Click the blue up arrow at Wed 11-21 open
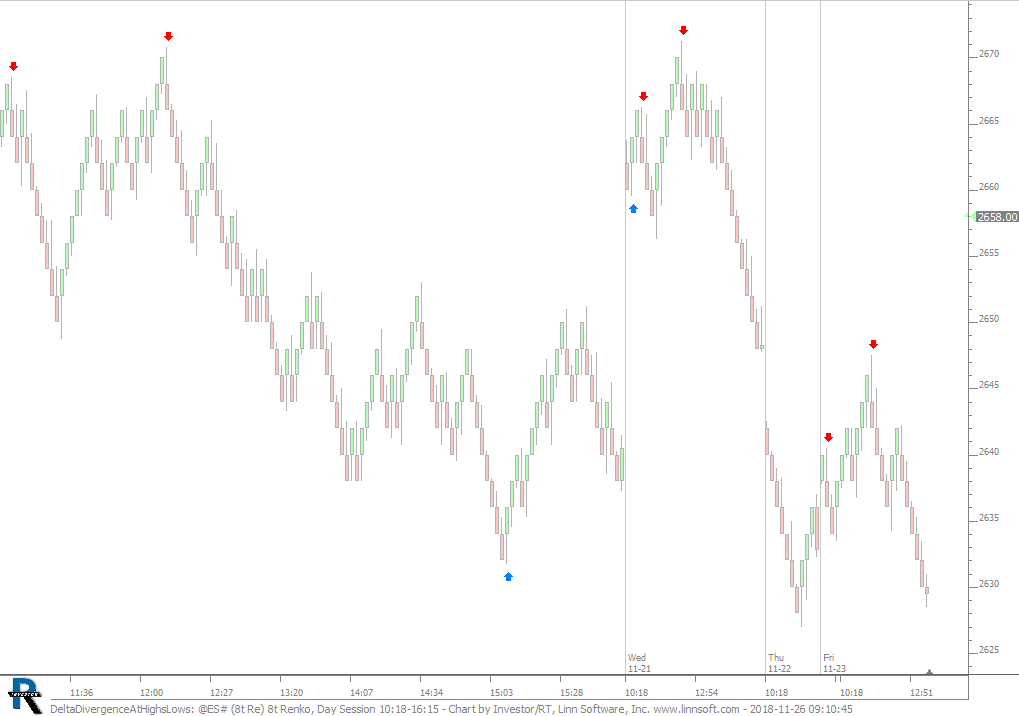 634,209
